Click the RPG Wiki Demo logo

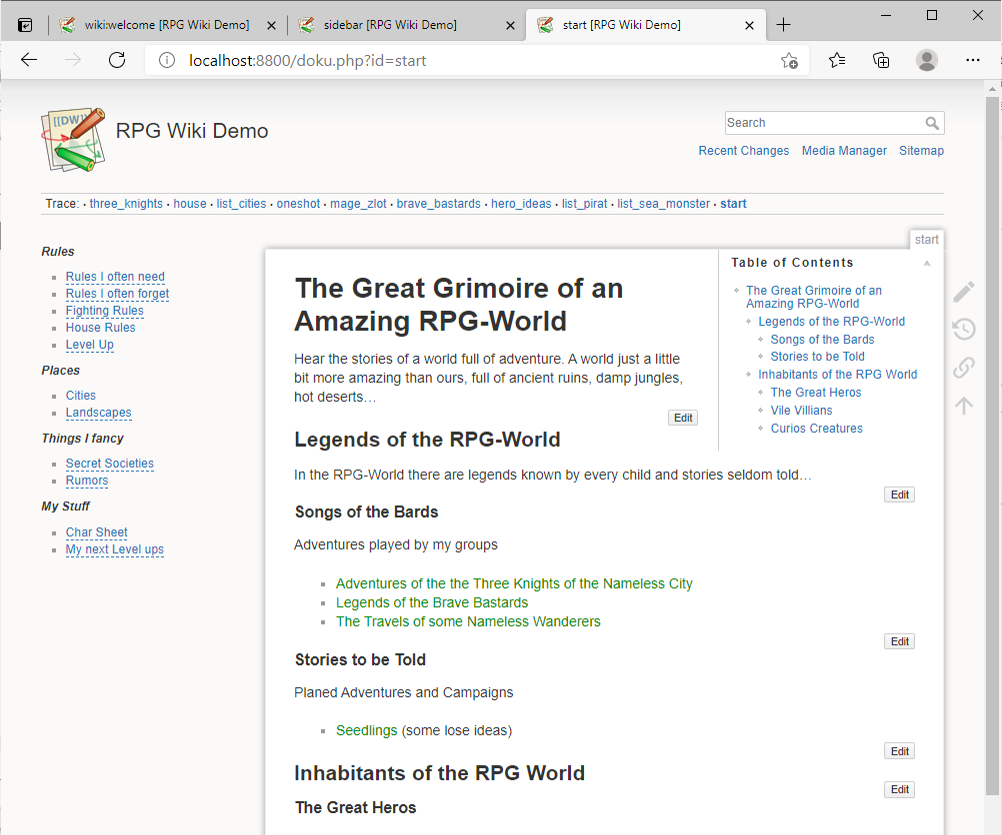pos(73,140)
